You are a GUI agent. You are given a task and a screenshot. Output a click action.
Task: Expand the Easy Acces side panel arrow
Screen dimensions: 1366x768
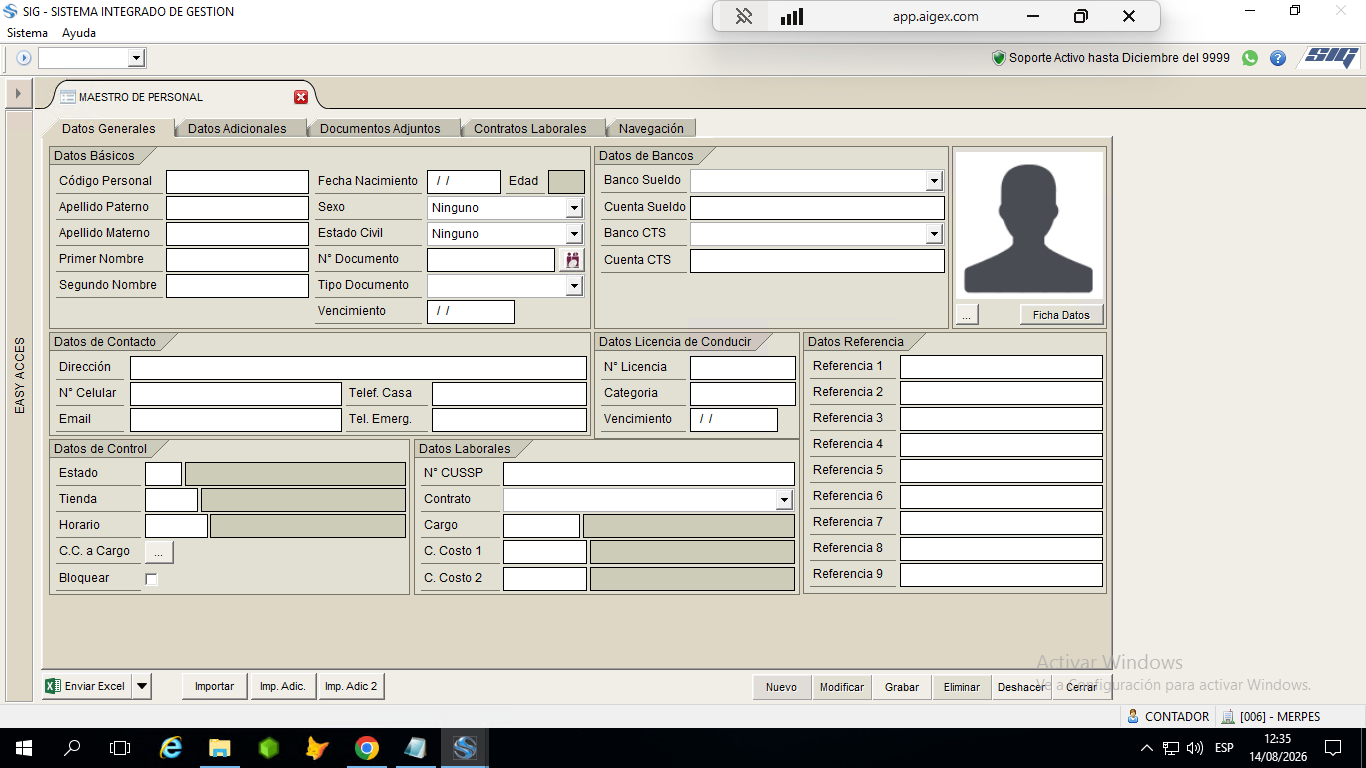click(18, 93)
